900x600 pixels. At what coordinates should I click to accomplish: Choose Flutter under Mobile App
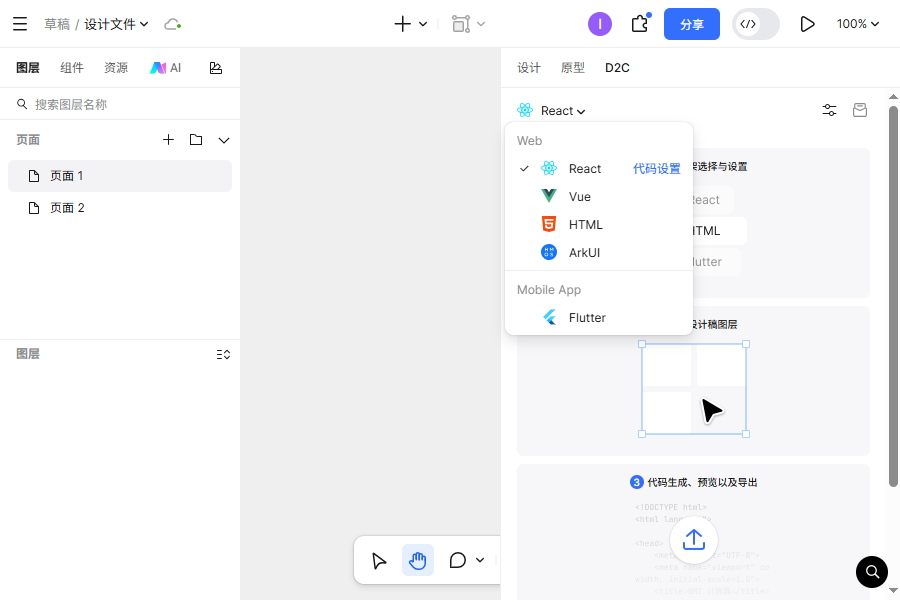(x=599, y=318)
